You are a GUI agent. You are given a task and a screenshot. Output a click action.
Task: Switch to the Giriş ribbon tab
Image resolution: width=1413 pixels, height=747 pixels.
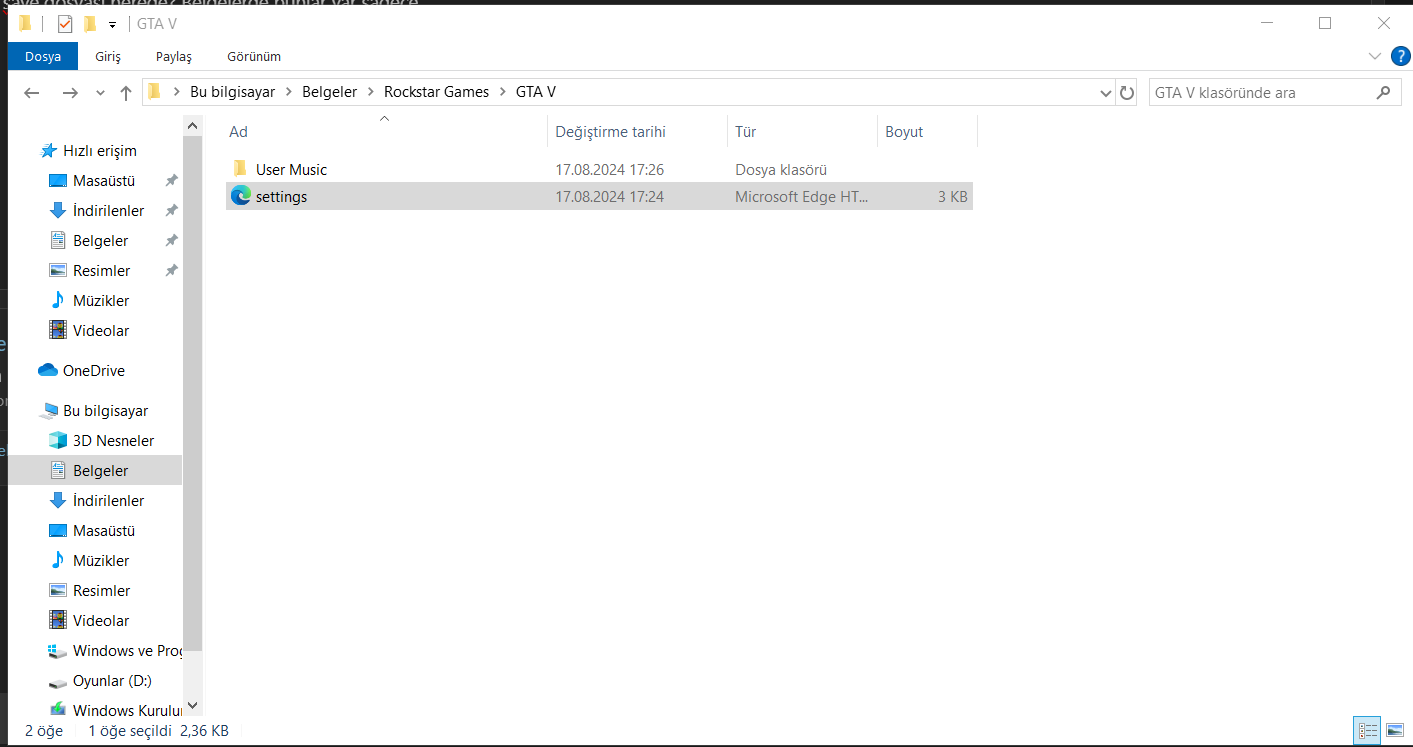pyautogui.click(x=108, y=56)
